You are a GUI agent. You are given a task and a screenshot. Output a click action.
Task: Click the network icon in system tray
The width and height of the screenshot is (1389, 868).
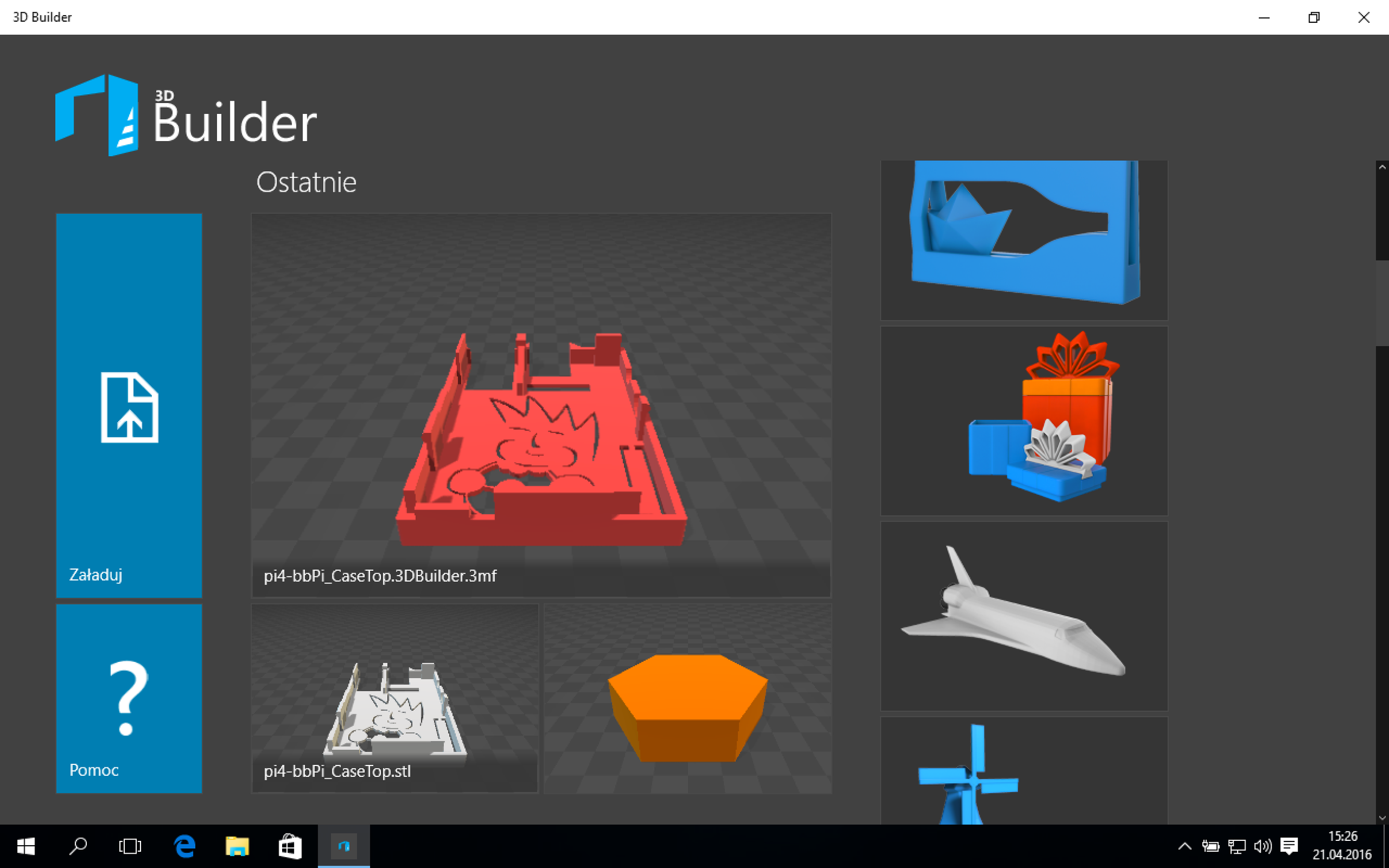[x=1236, y=846]
